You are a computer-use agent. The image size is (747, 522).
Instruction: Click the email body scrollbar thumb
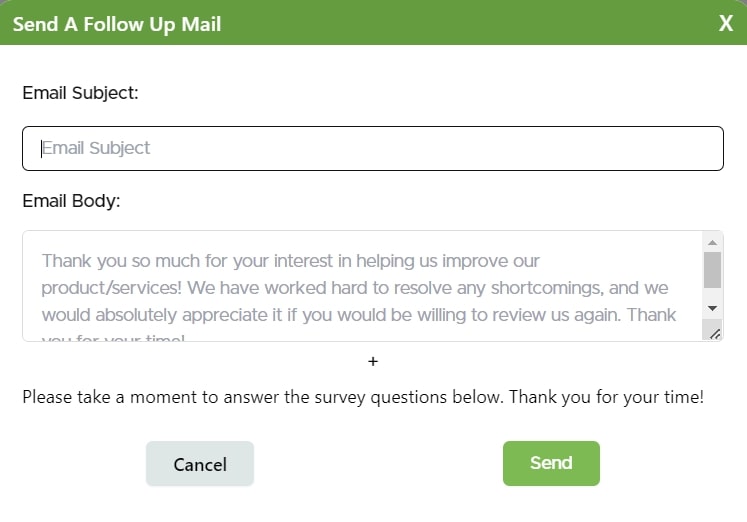[712, 269]
